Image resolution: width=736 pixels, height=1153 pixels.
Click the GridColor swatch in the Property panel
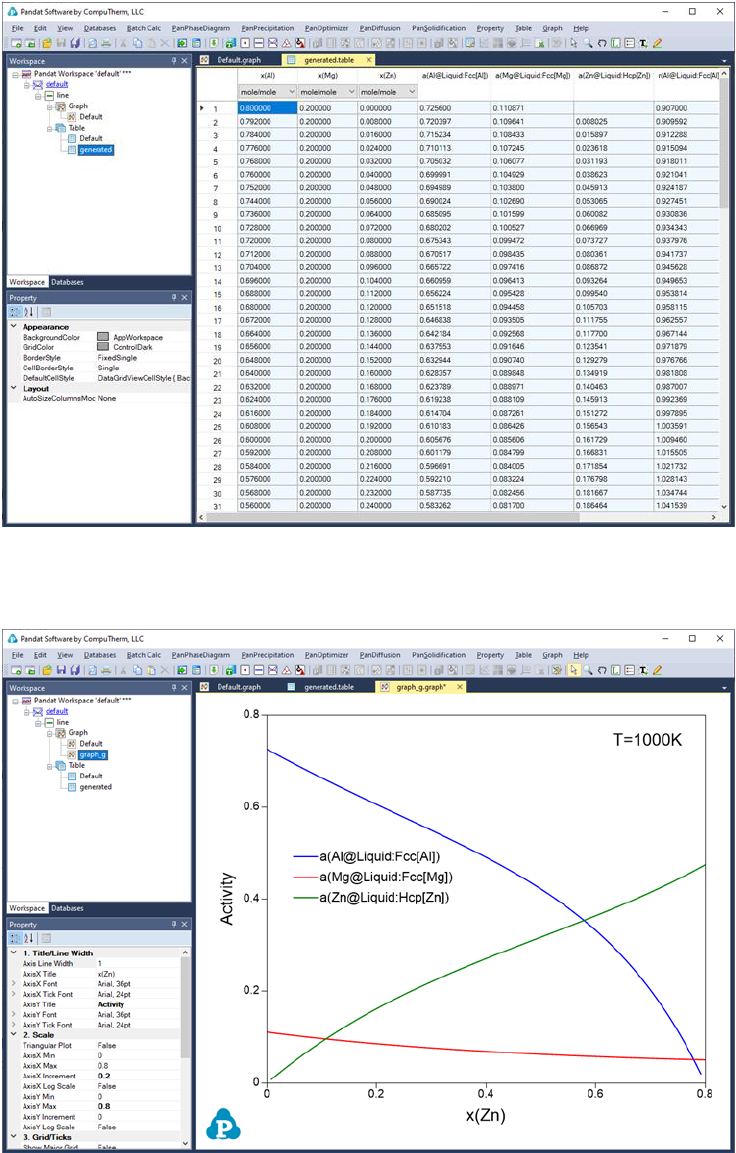(x=104, y=346)
